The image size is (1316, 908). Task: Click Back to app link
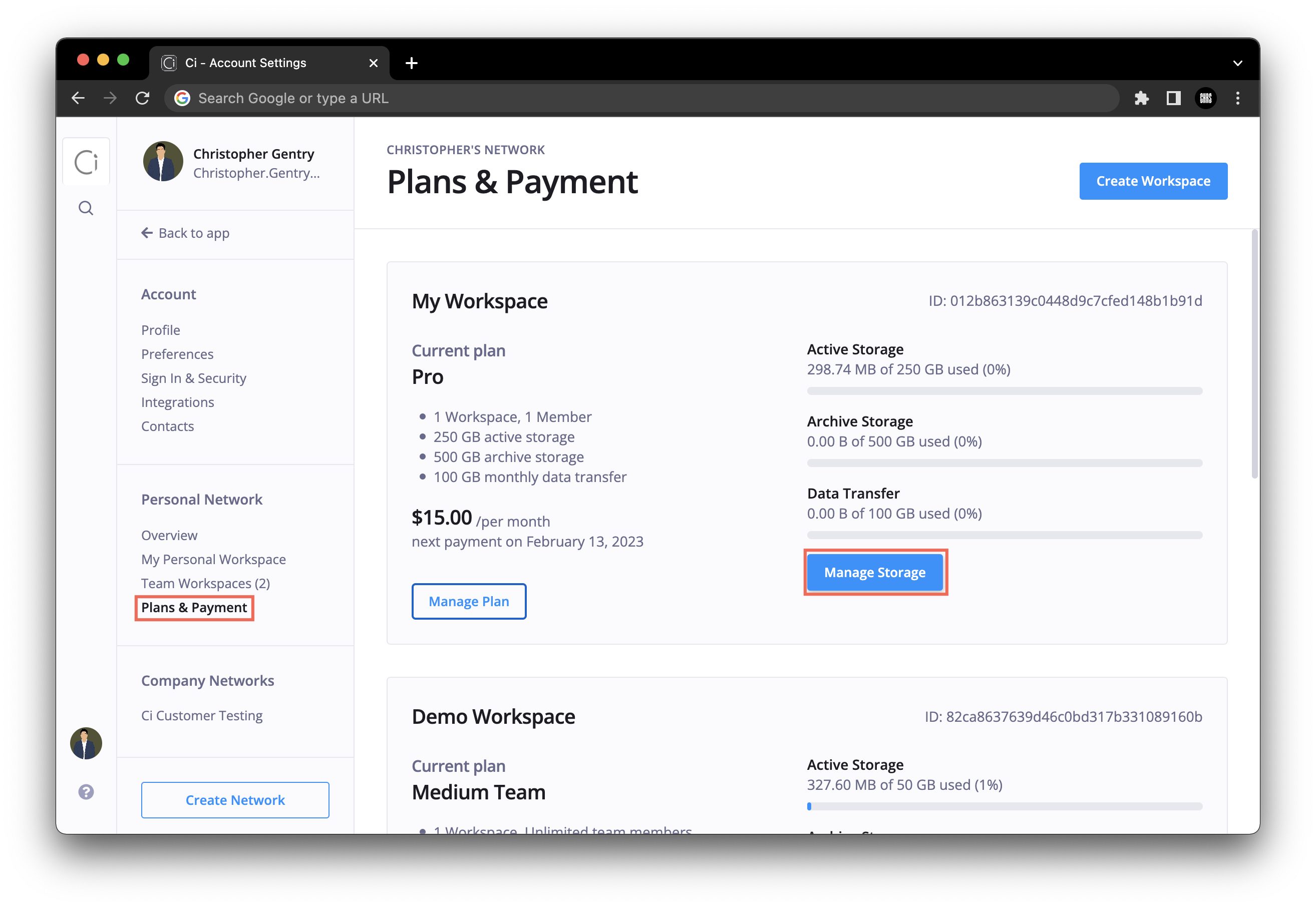tap(186, 233)
